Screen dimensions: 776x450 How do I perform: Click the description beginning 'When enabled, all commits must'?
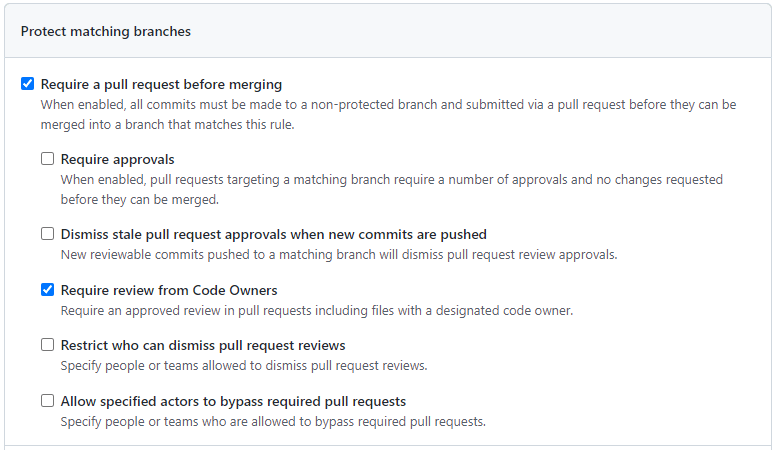click(x=388, y=114)
